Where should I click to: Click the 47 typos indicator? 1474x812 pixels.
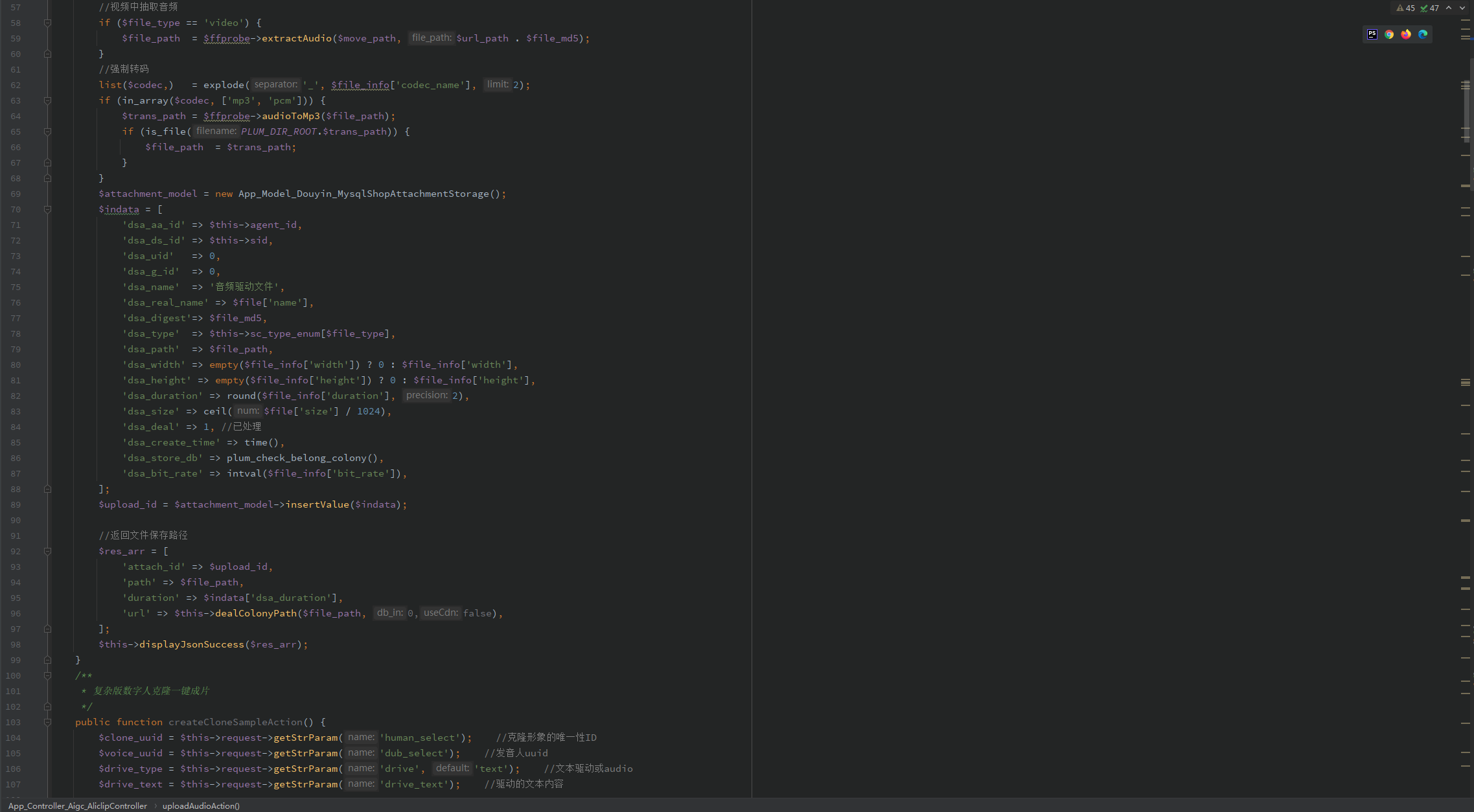[x=1429, y=8]
